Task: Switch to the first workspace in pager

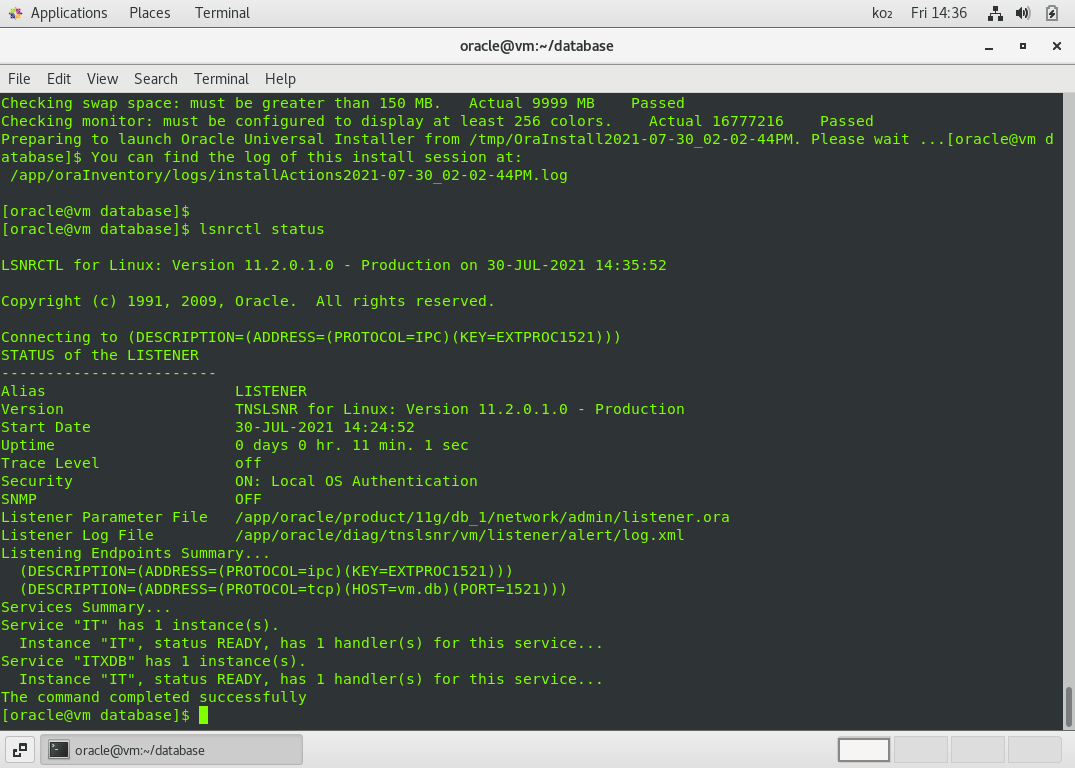Action: [864, 749]
